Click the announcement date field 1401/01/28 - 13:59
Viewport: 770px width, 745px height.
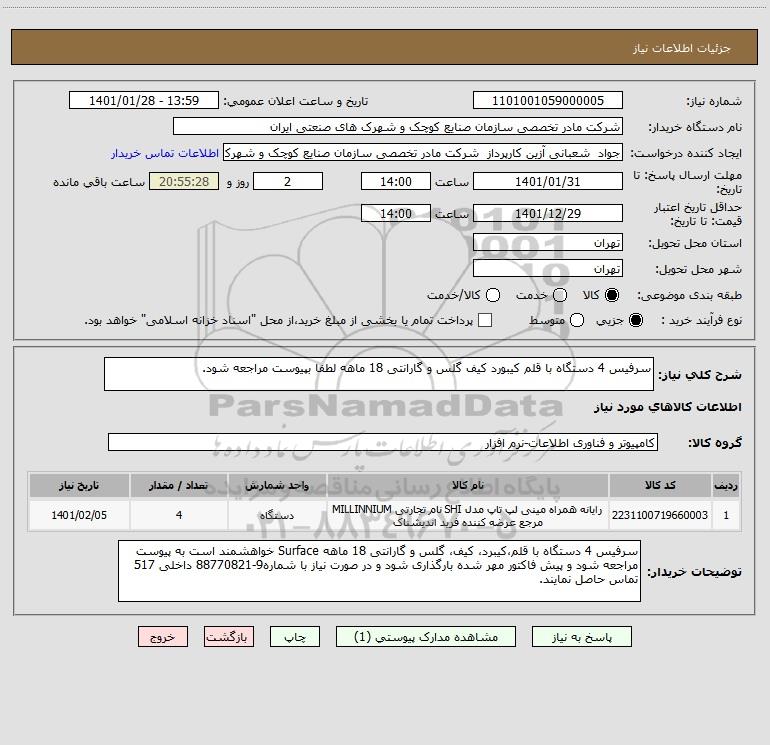click(144, 101)
